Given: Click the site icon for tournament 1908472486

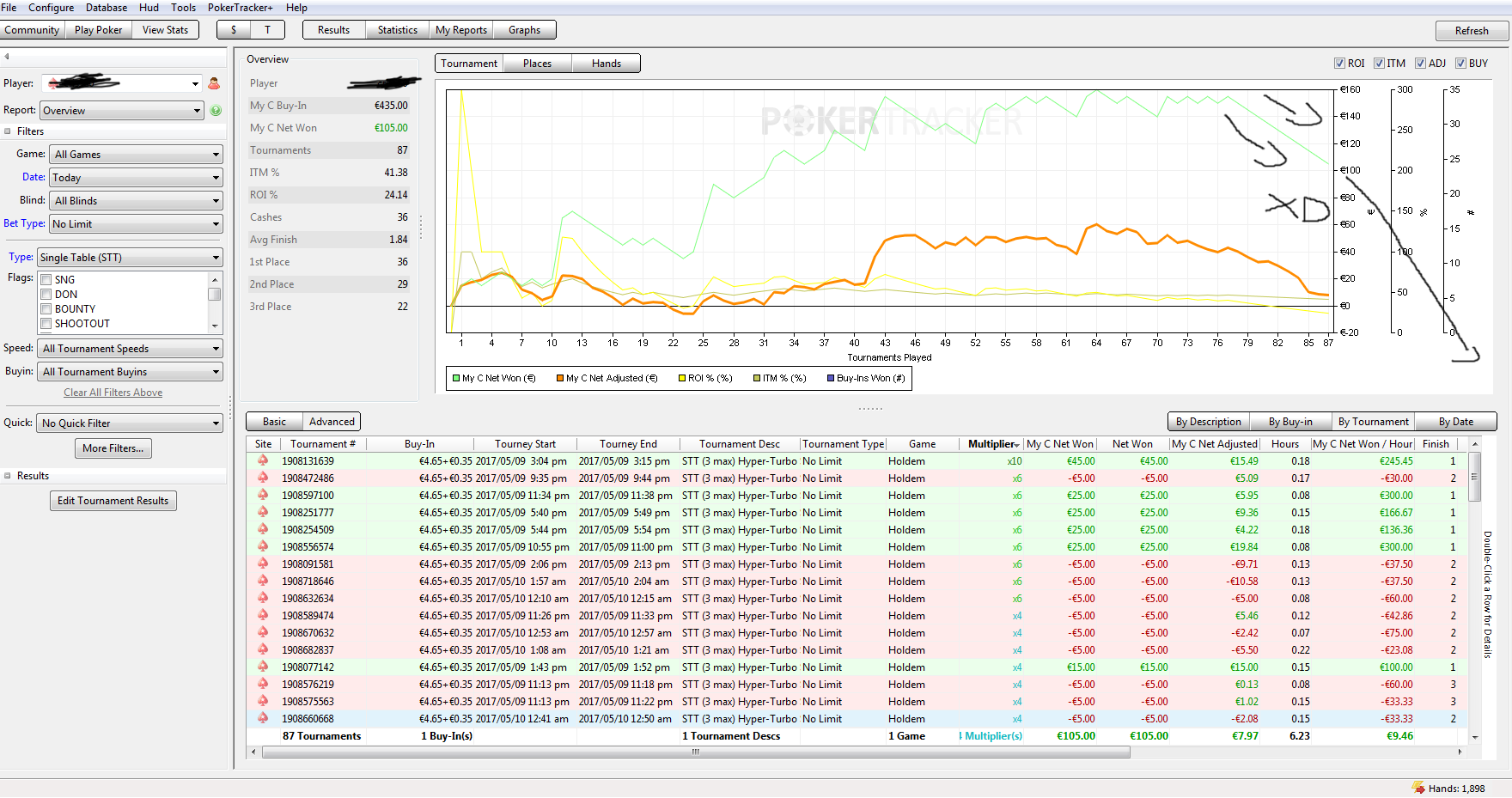Looking at the screenshot, I should (263, 478).
